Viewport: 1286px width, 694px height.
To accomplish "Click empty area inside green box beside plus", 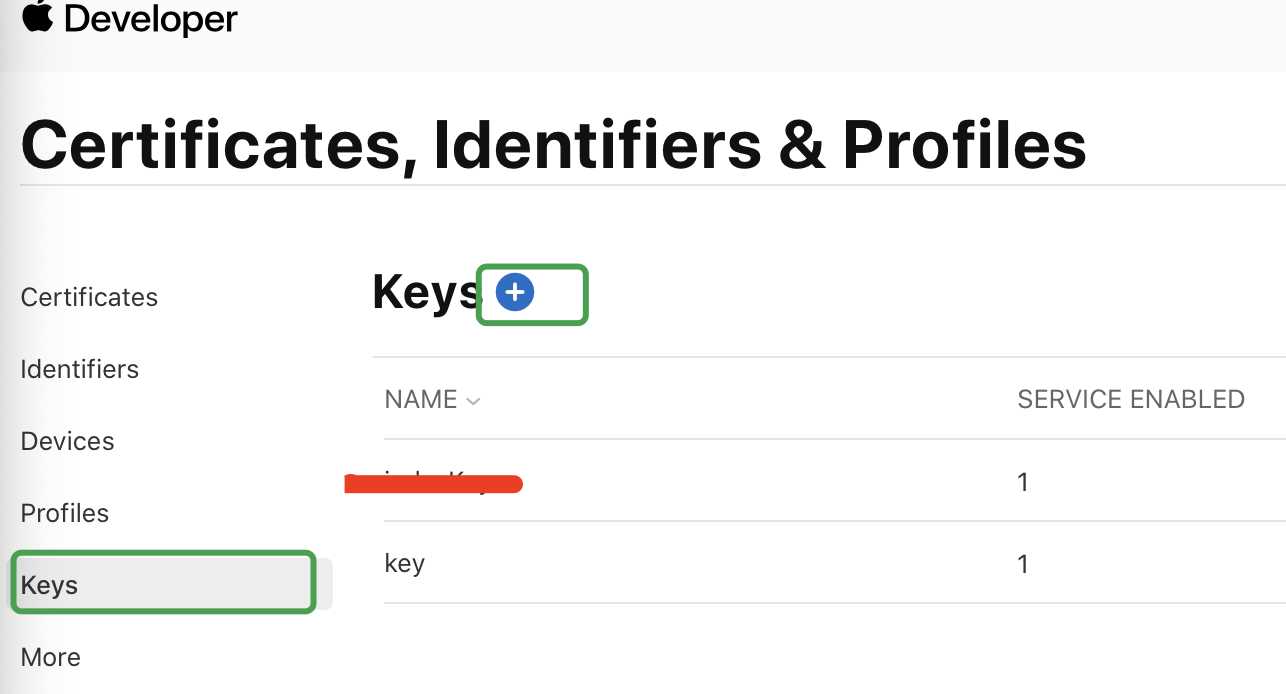I will pyautogui.click(x=559, y=294).
